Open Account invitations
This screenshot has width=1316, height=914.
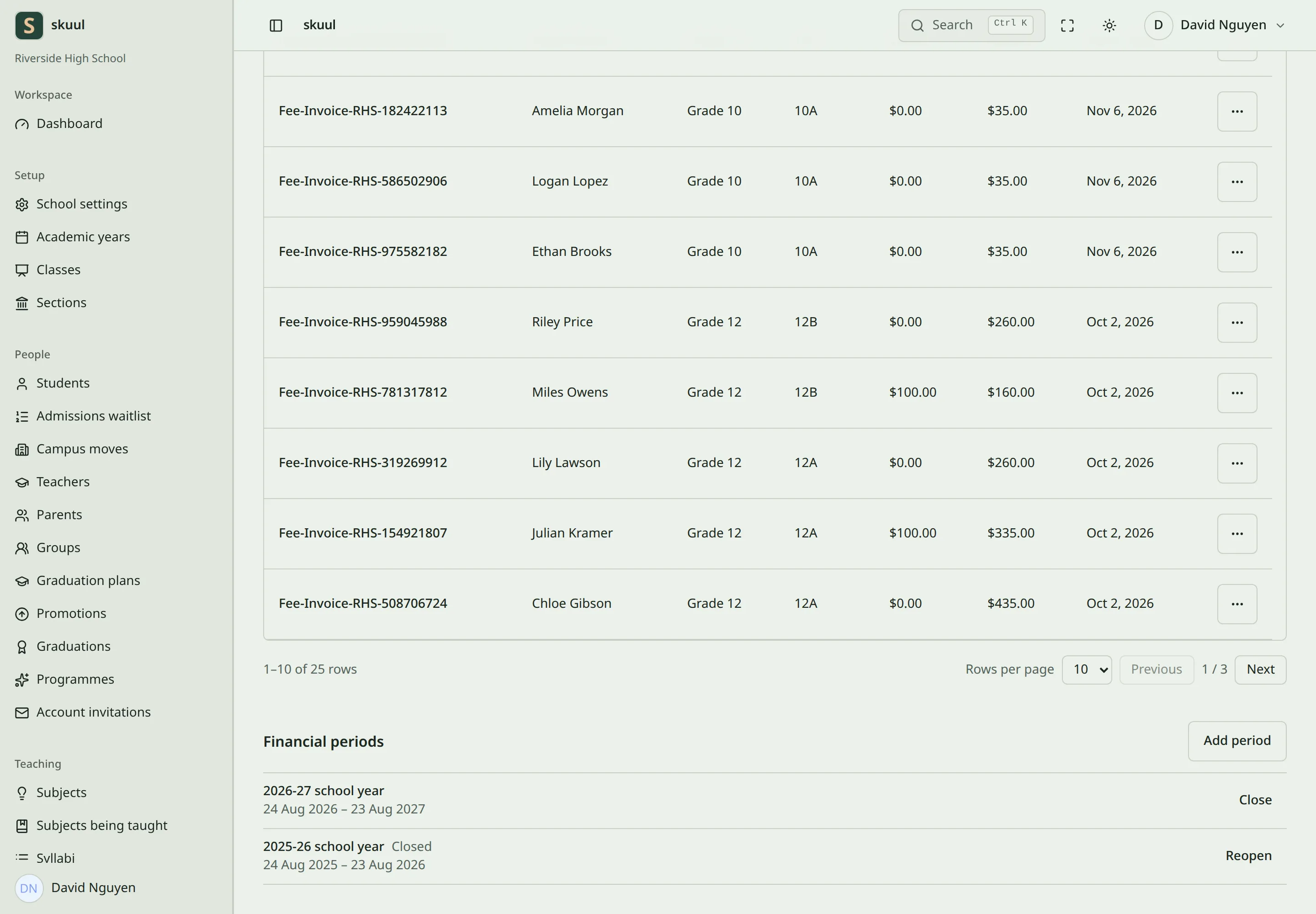coord(82,712)
